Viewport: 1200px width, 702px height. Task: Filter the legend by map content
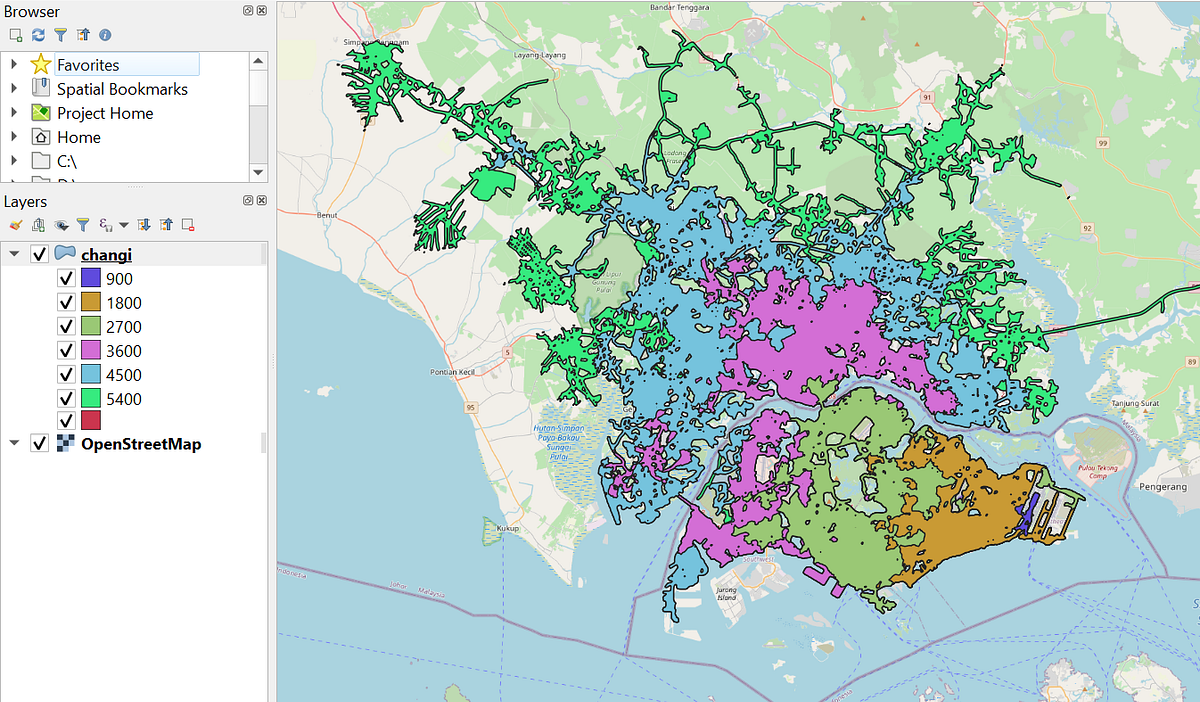(x=83, y=224)
